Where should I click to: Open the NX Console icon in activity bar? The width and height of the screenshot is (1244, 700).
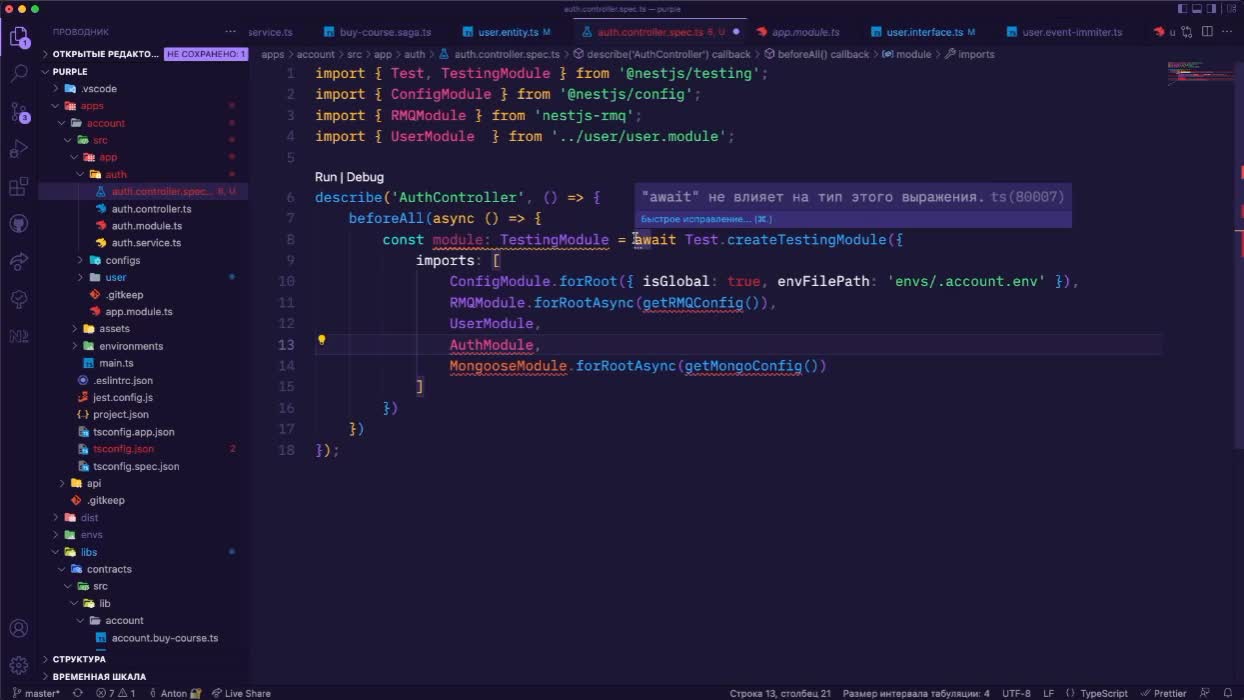click(x=19, y=336)
